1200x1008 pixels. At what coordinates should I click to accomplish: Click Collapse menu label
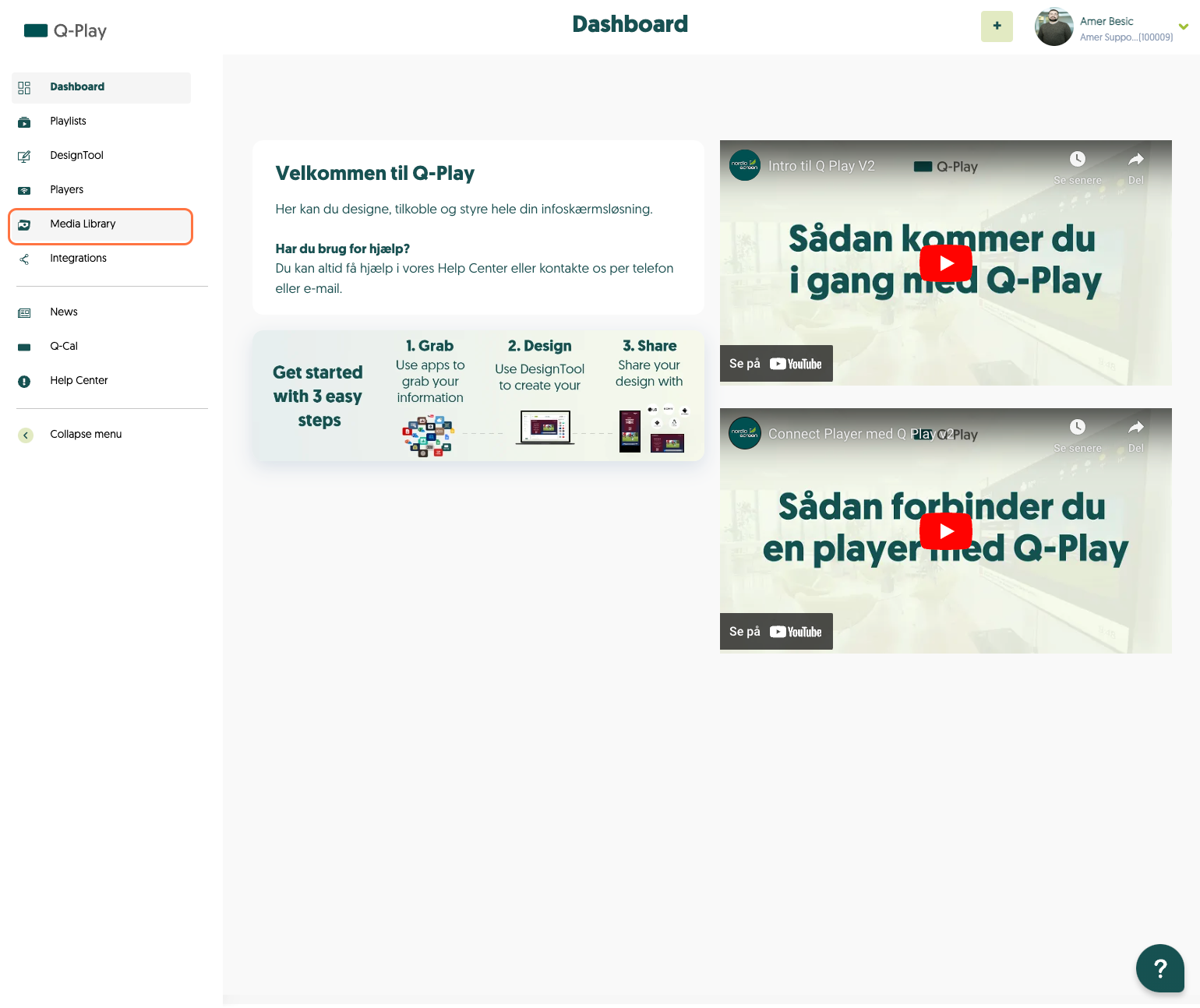click(x=86, y=435)
